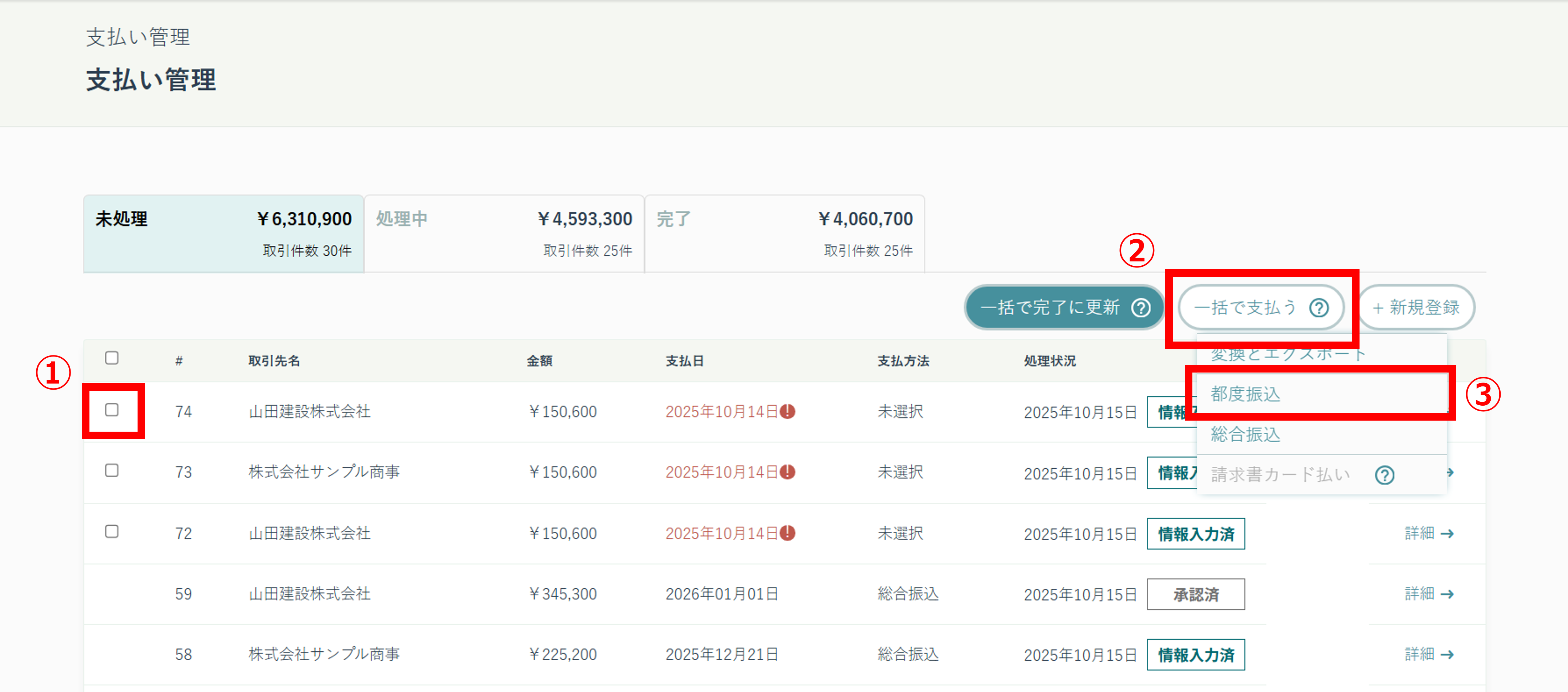Viewport: 1568px width, 692px height.
Task: Click date 2025年12月21日 in row 58
Action: (722, 654)
